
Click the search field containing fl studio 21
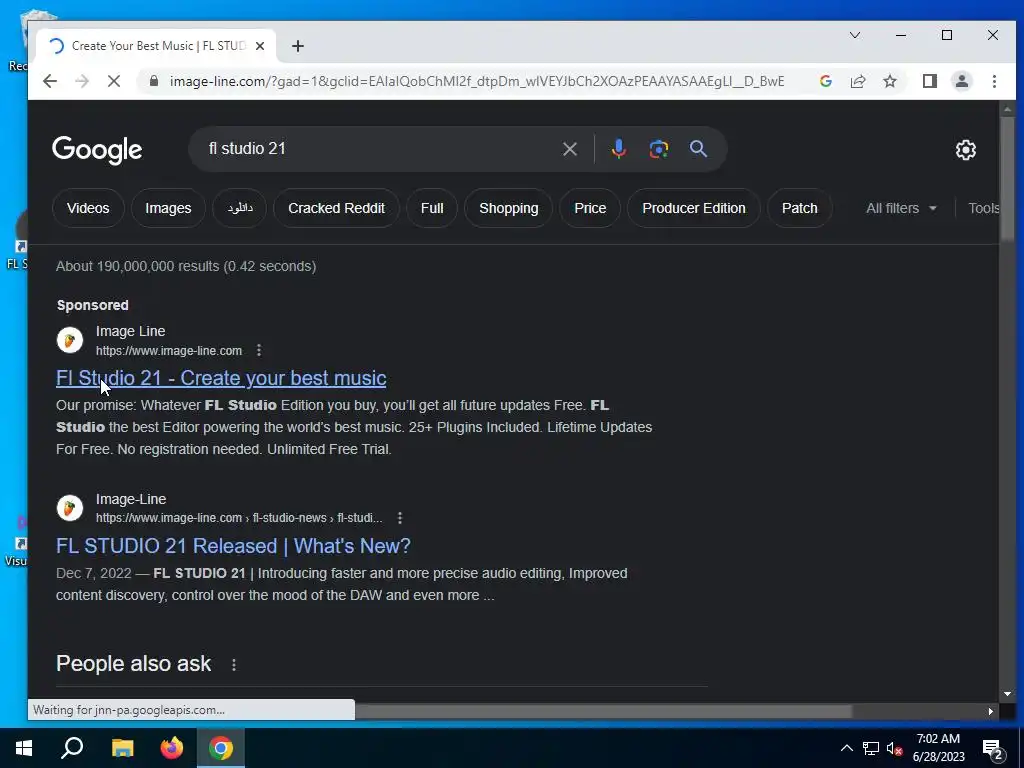(379, 149)
